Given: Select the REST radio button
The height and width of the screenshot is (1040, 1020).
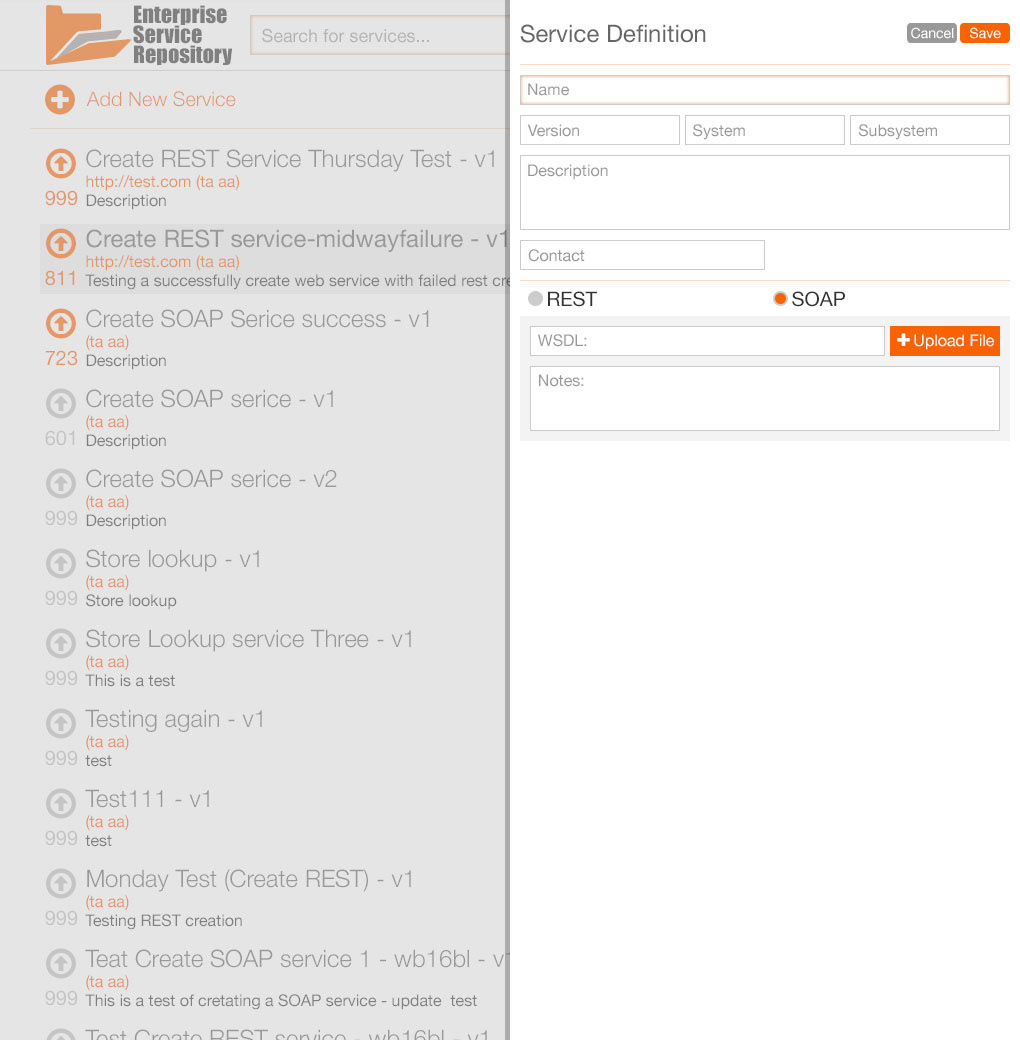Looking at the screenshot, I should point(535,298).
